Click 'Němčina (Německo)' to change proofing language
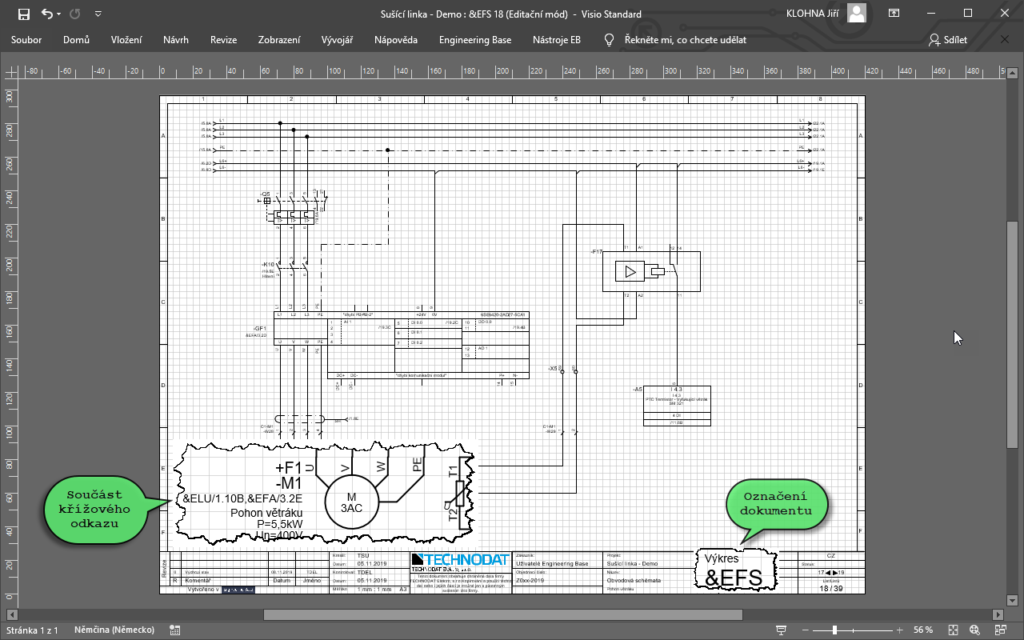This screenshot has height=640, width=1024. [x=113, y=631]
